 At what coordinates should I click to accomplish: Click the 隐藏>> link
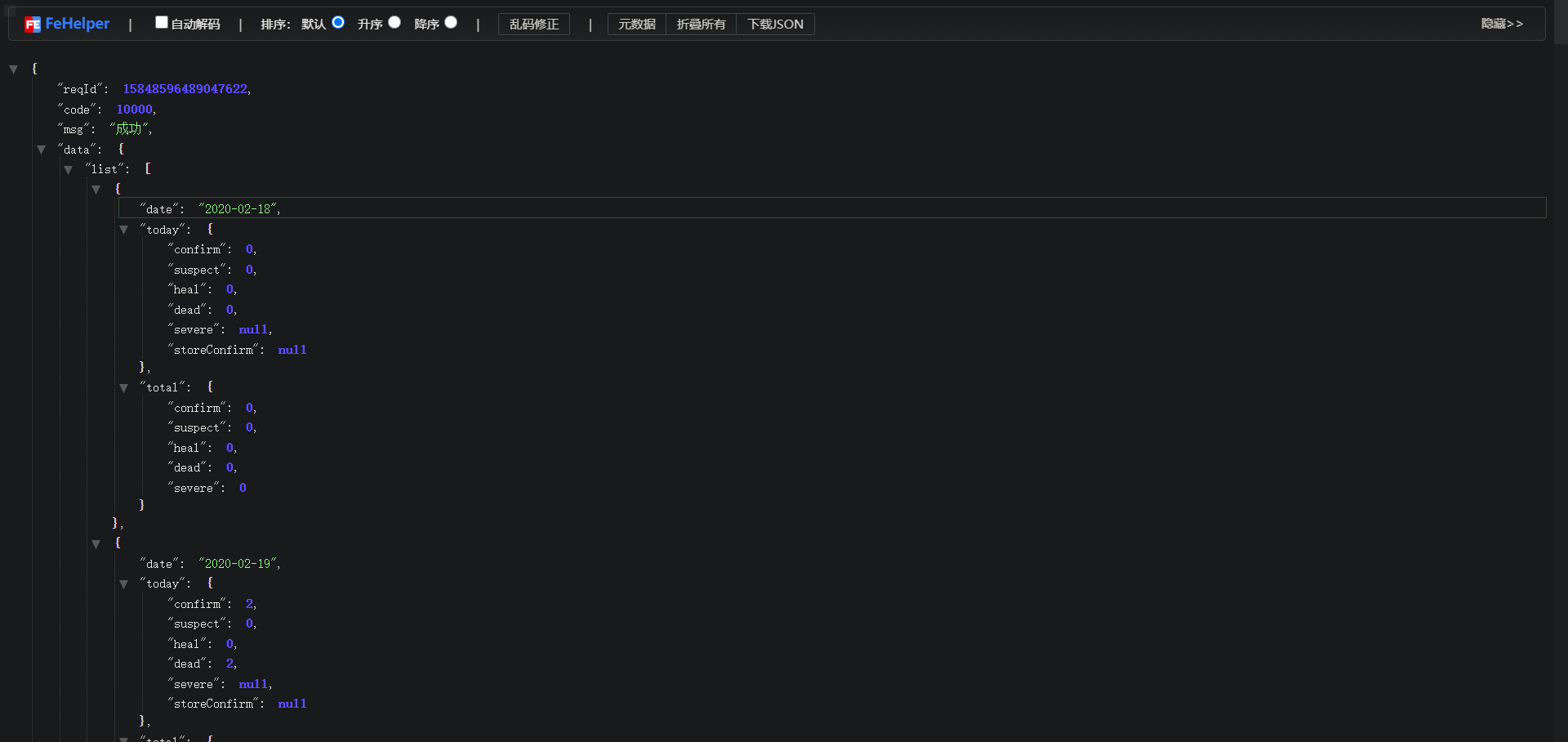[x=1502, y=24]
